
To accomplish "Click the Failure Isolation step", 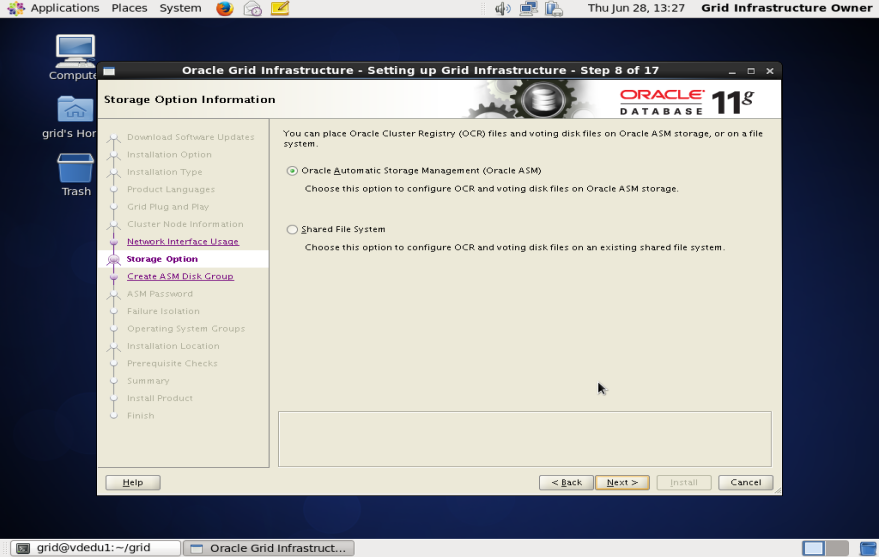I will 163,311.
